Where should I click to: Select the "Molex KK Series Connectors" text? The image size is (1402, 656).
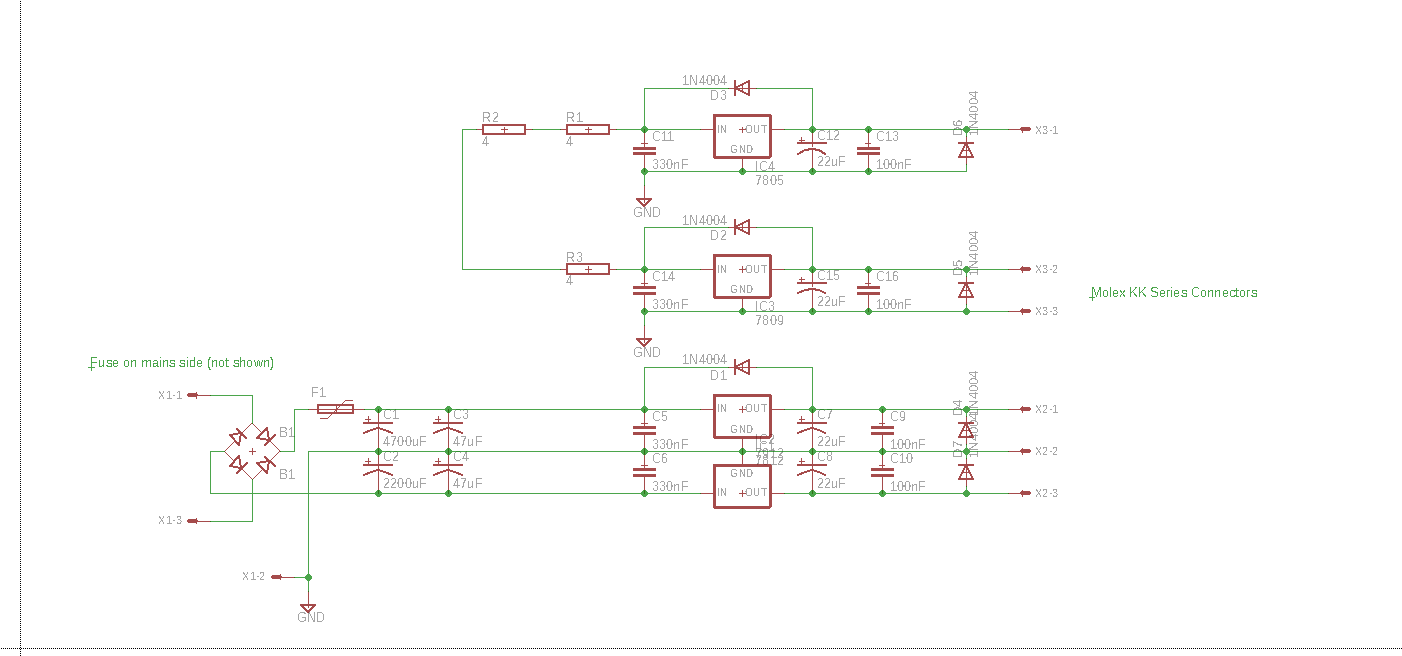(x=1174, y=293)
